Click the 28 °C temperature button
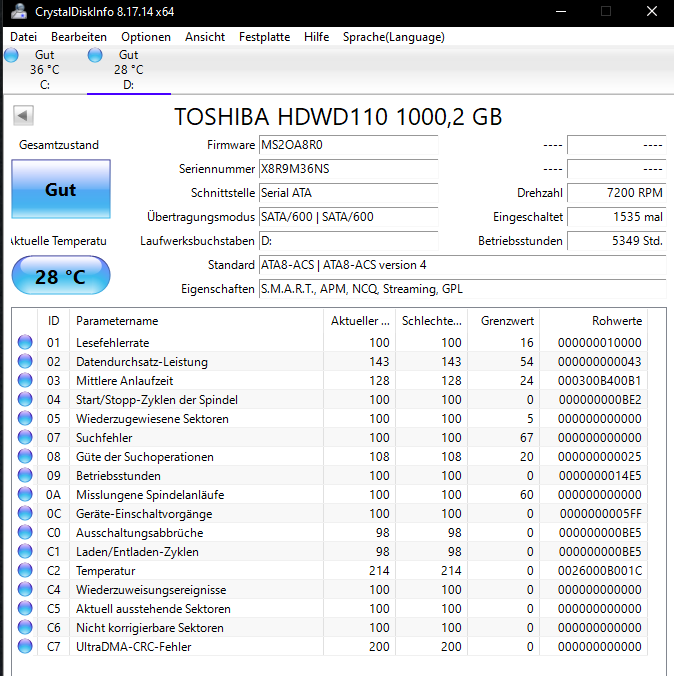 [61, 276]
